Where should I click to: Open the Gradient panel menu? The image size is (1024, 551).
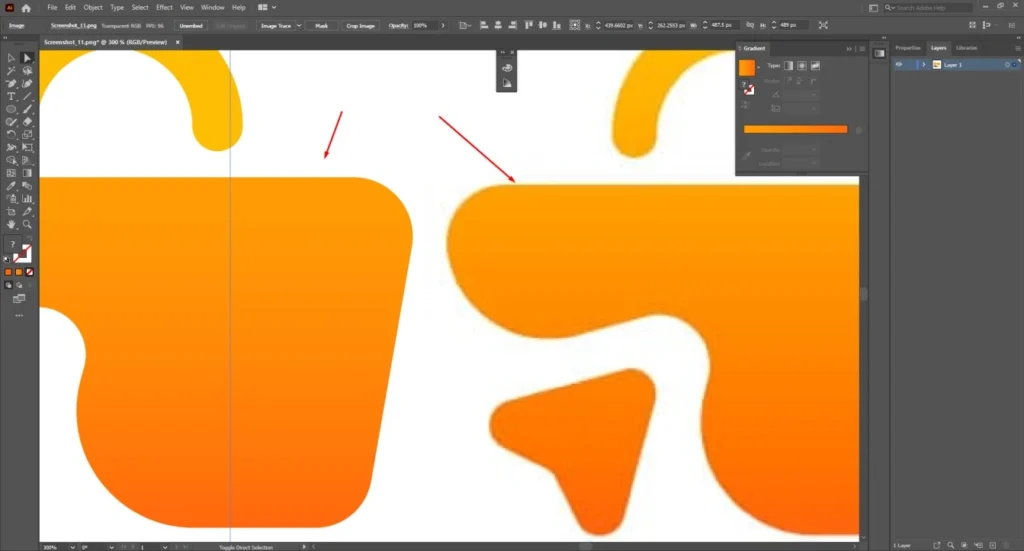point(862,48)
